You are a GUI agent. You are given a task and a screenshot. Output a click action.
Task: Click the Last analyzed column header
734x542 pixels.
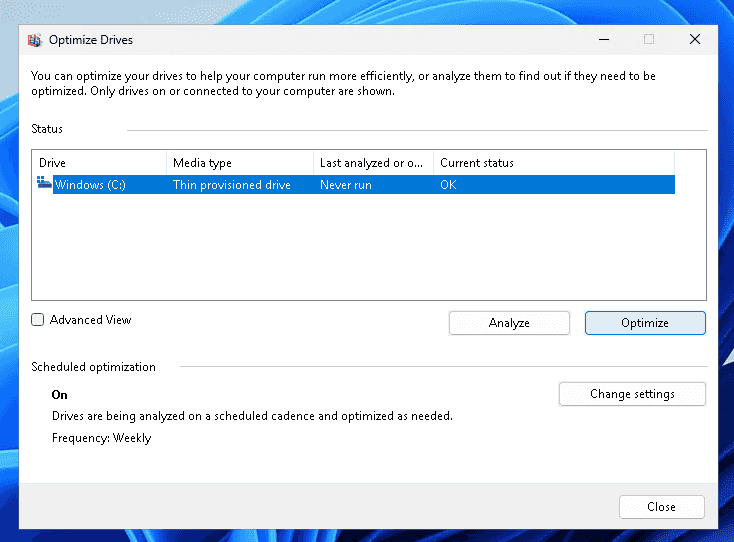pos(372,163)
